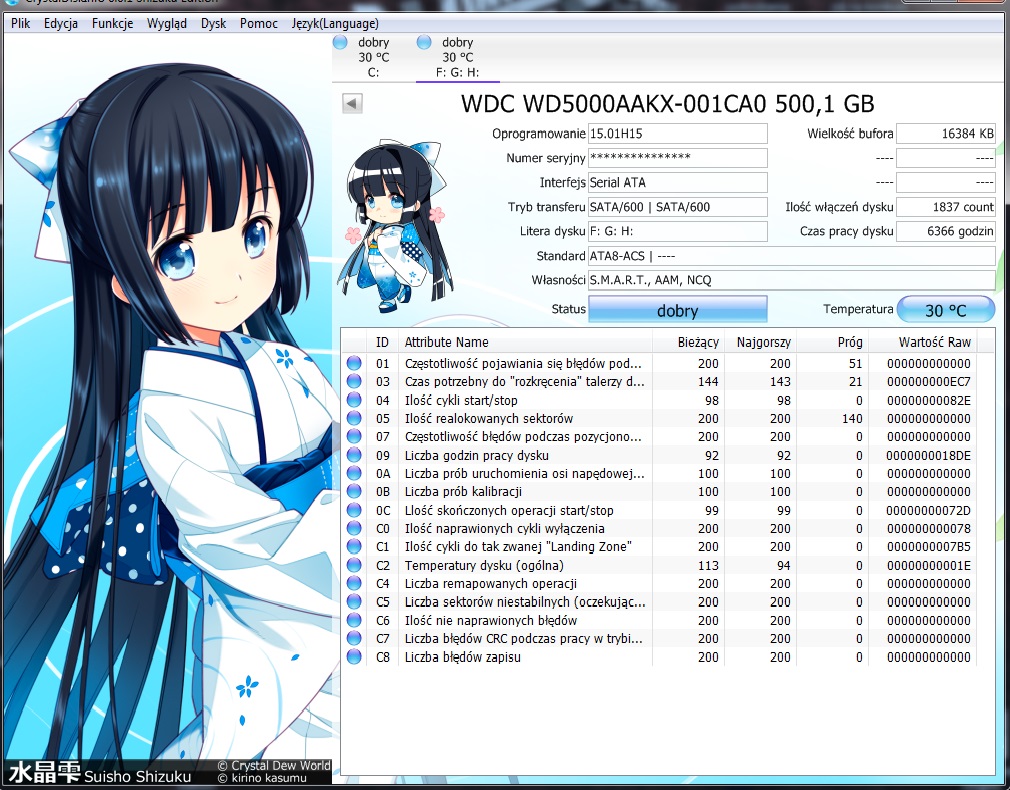1010x790 pixels.
Task: Click the previous disk arrow button
Action: (x=352, y=103)
